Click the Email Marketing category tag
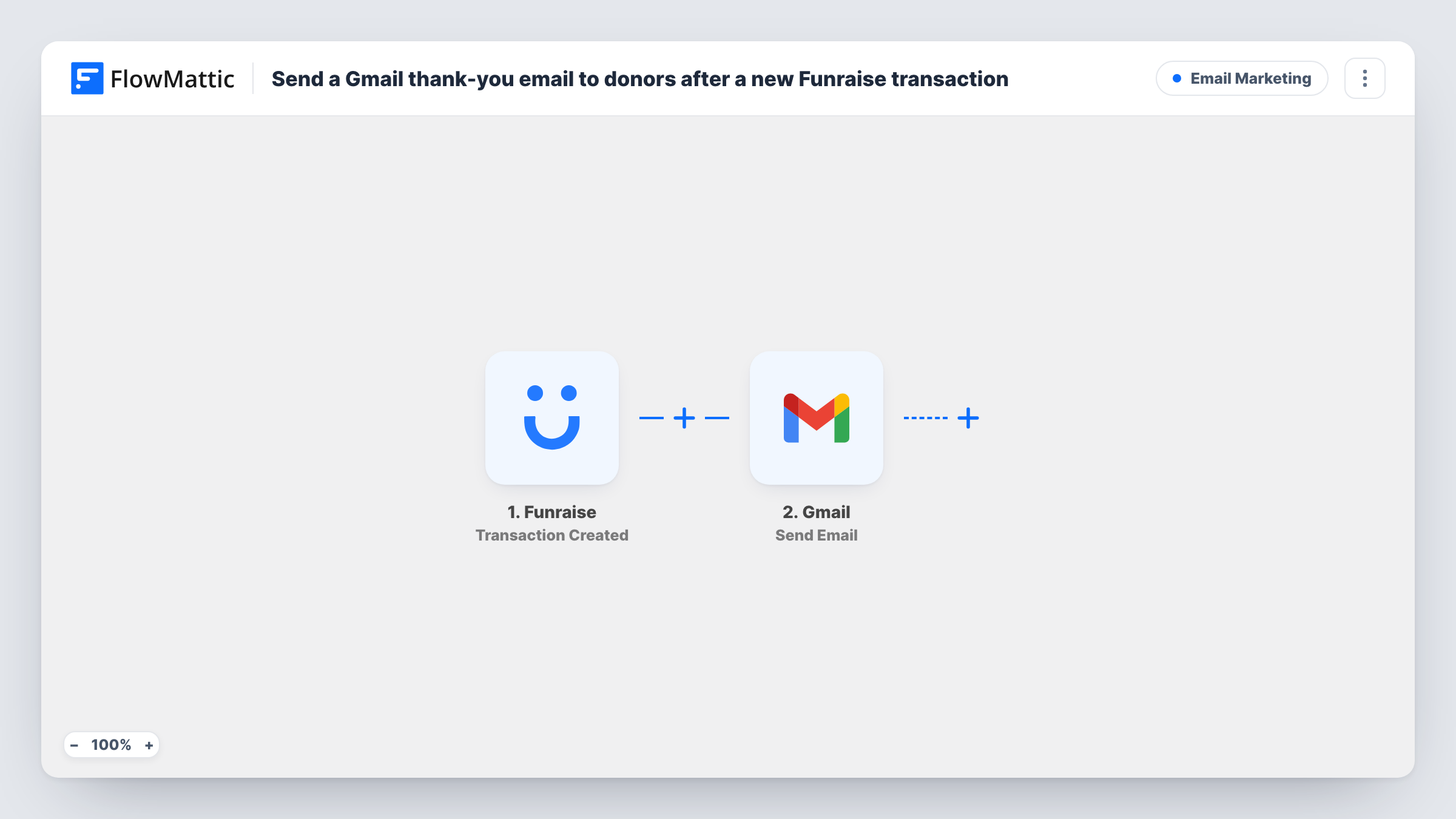Screen dimensions: 1456x819 (1242, 78)
